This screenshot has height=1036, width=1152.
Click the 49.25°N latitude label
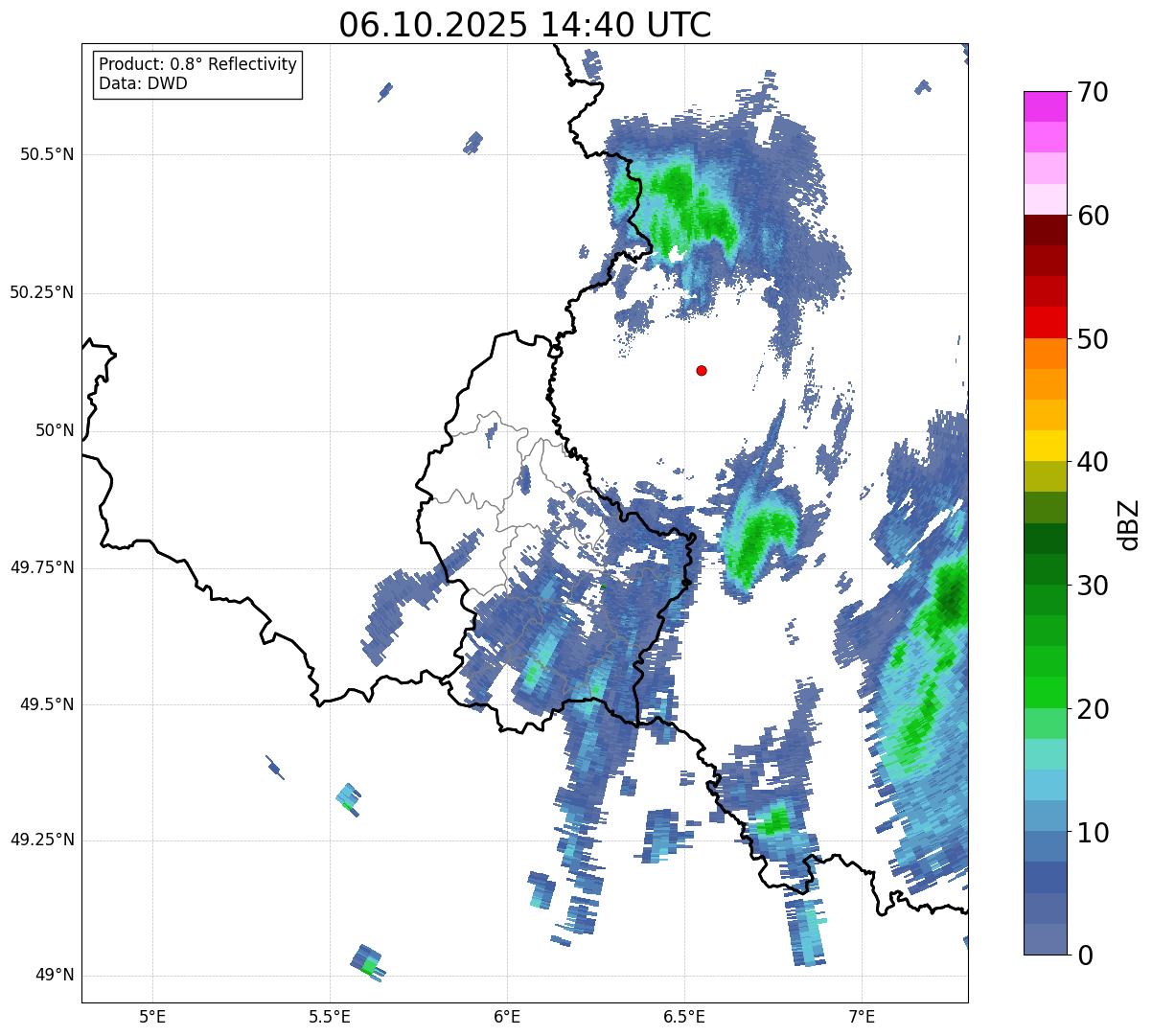coord(42,840)
